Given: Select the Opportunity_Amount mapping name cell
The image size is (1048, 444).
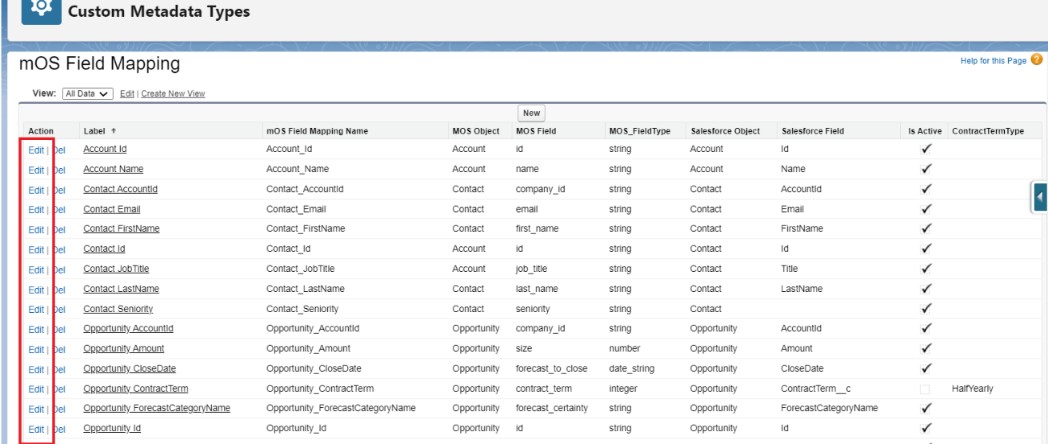Looking at the screenshot, I should point(308,349).
